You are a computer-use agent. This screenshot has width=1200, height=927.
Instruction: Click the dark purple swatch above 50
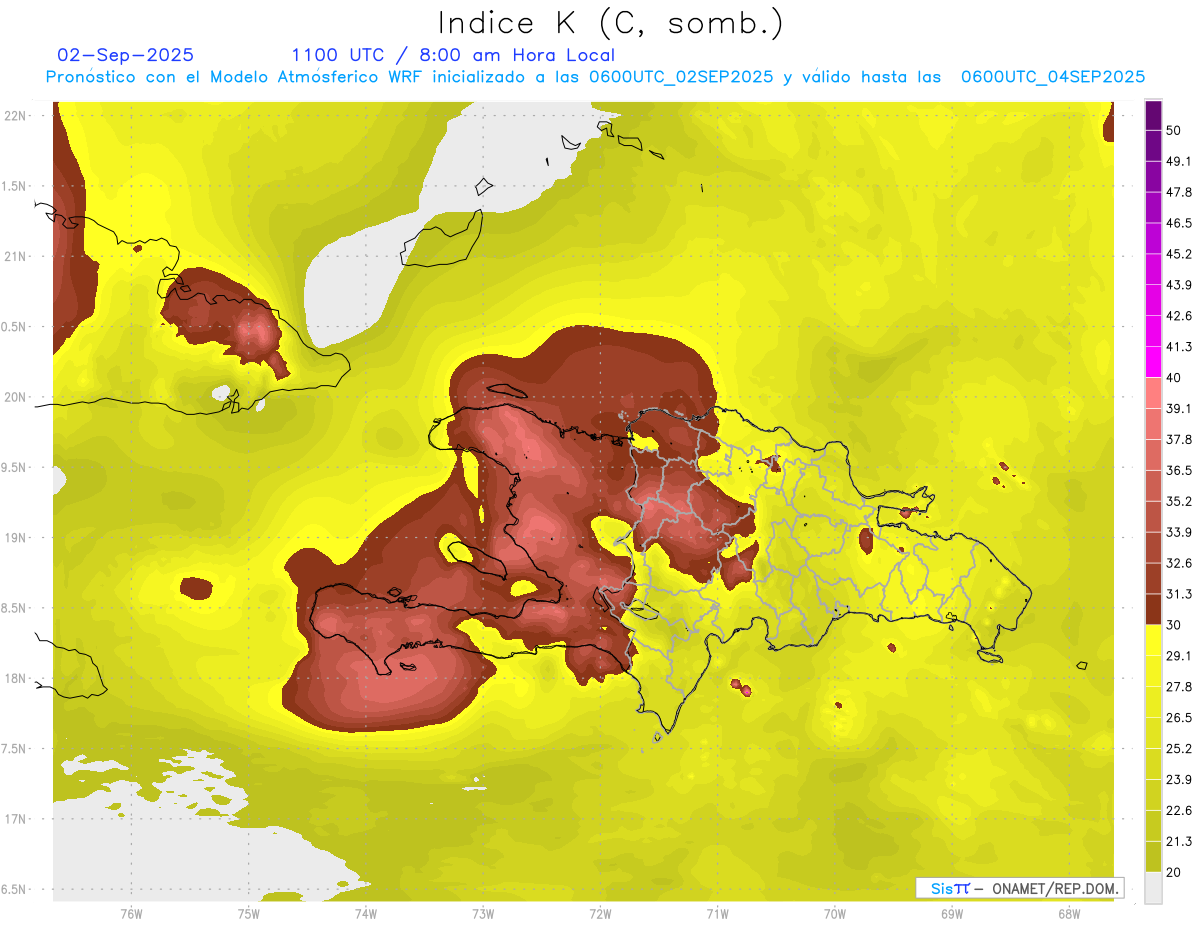click(x=1153, y=116)
